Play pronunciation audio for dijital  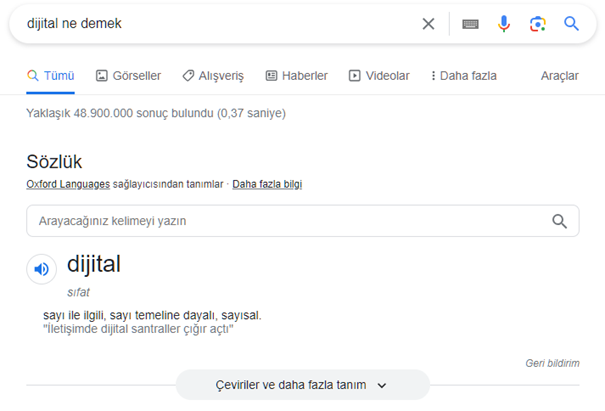41,269
